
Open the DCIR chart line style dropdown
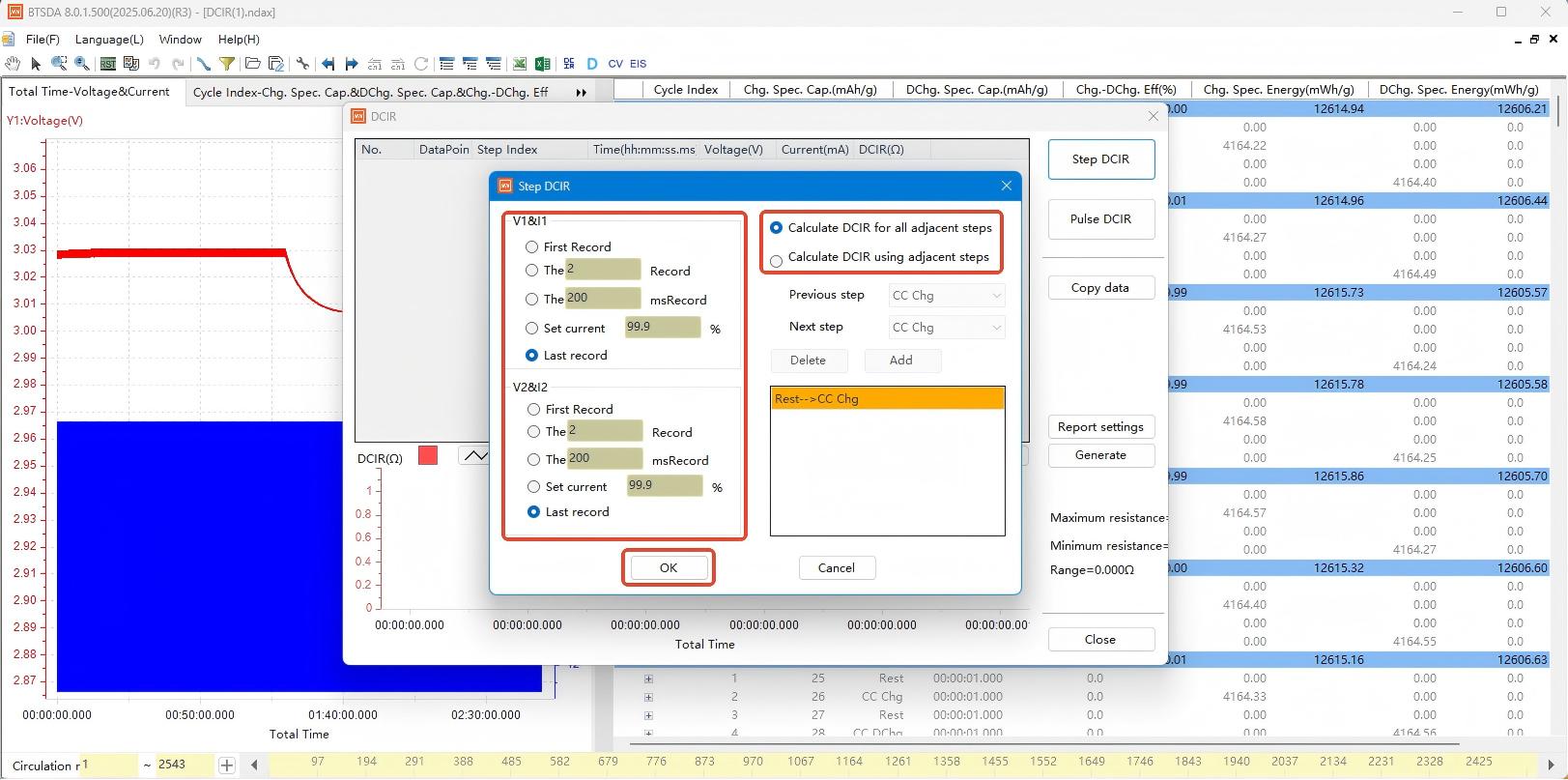[473, 455]
